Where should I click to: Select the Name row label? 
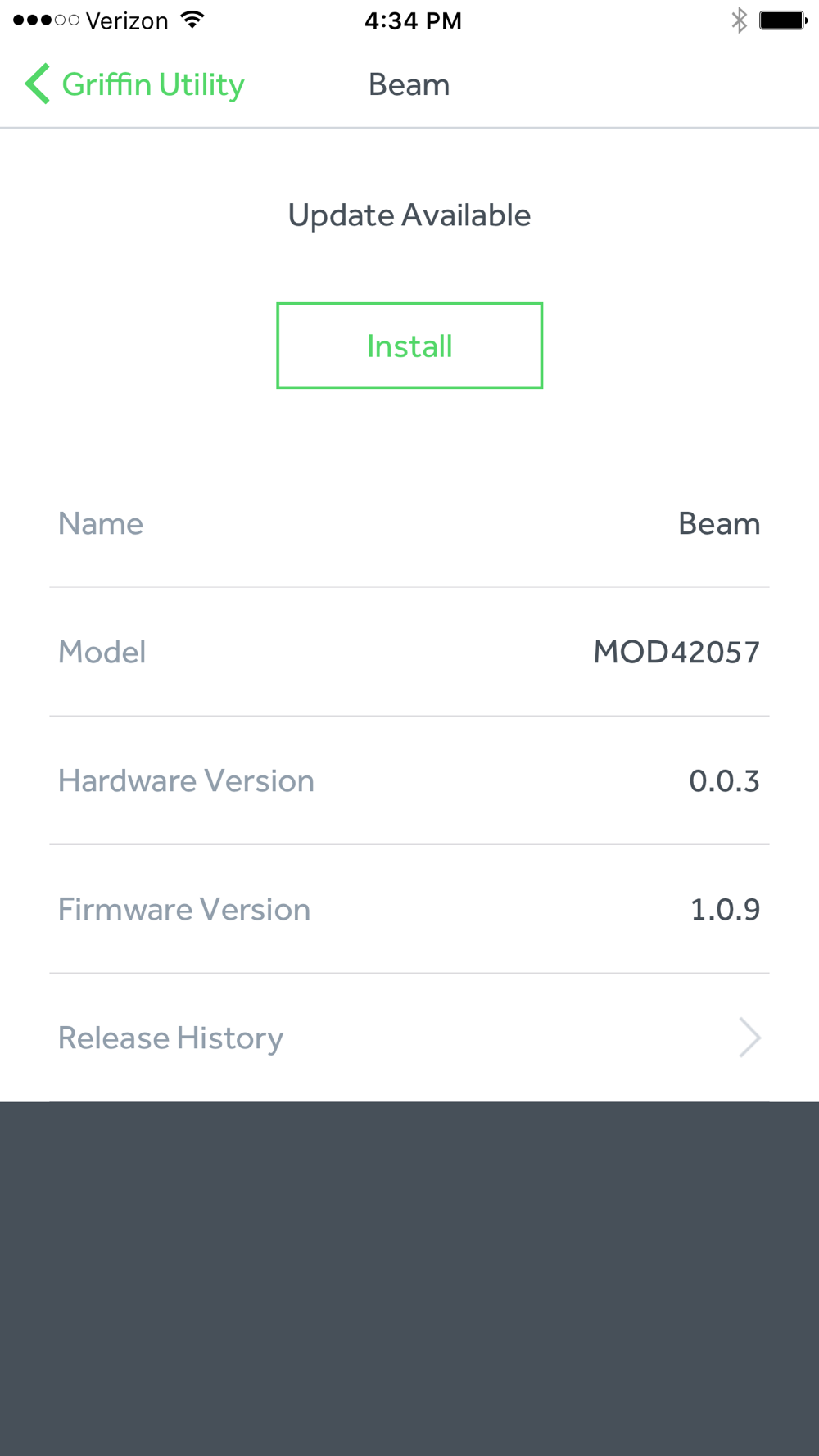click(x=101, y=524)
